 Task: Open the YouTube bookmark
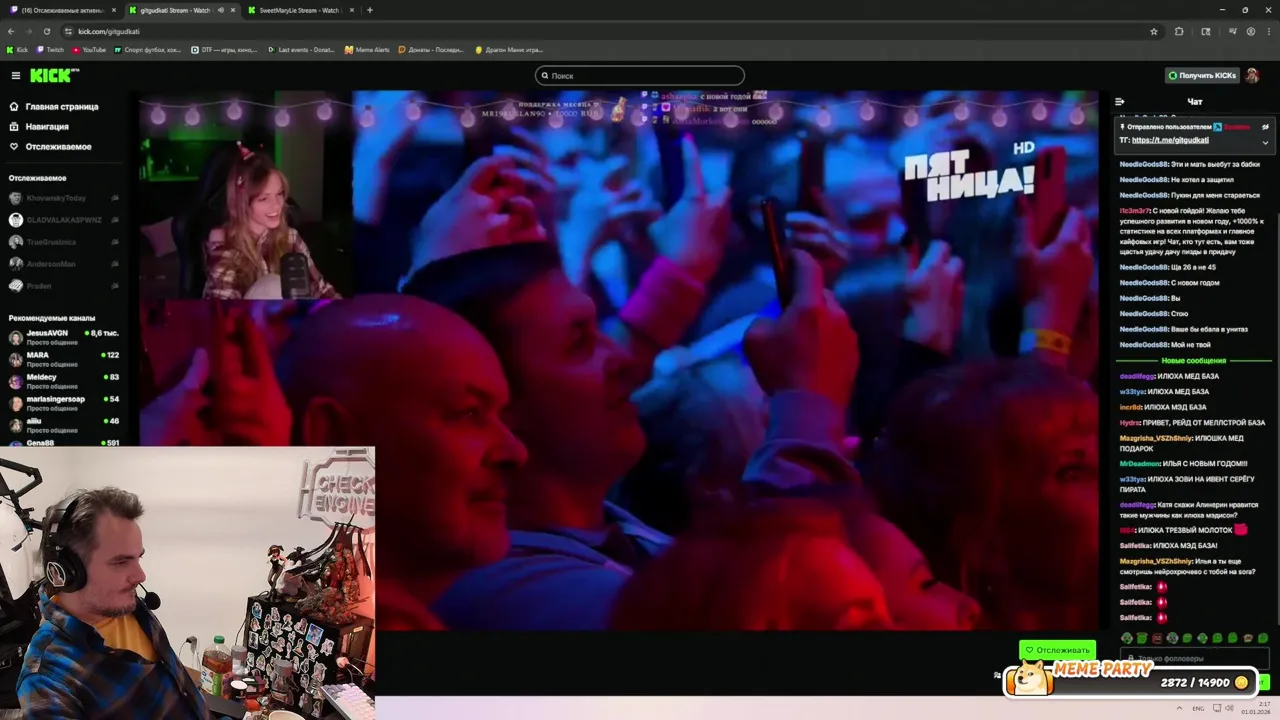pyautogui.click(x=89, y=49)
